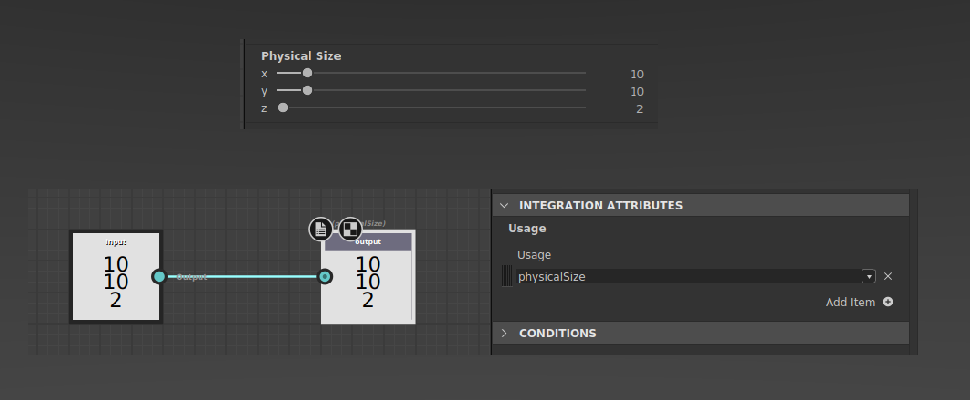Click the Physical Size x slider handle
The width and height of the screenshot is (970, 400).
coord(307,73)
